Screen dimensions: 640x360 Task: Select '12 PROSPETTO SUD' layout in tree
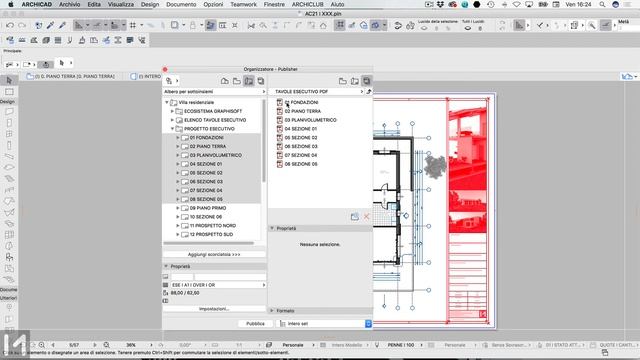tap(211, 234)
